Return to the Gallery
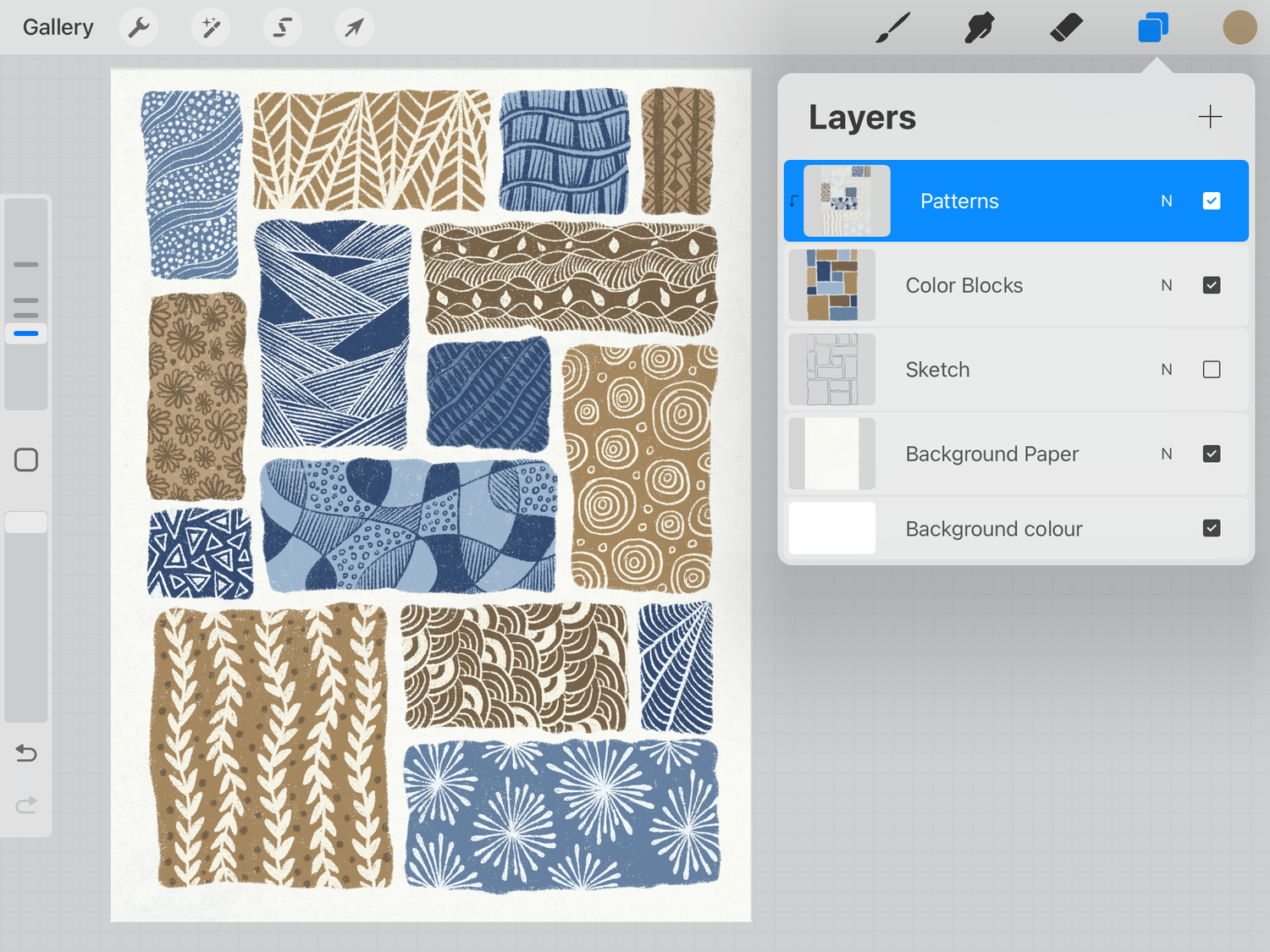This screenshot has height=952, width=1270. (57, 26)
